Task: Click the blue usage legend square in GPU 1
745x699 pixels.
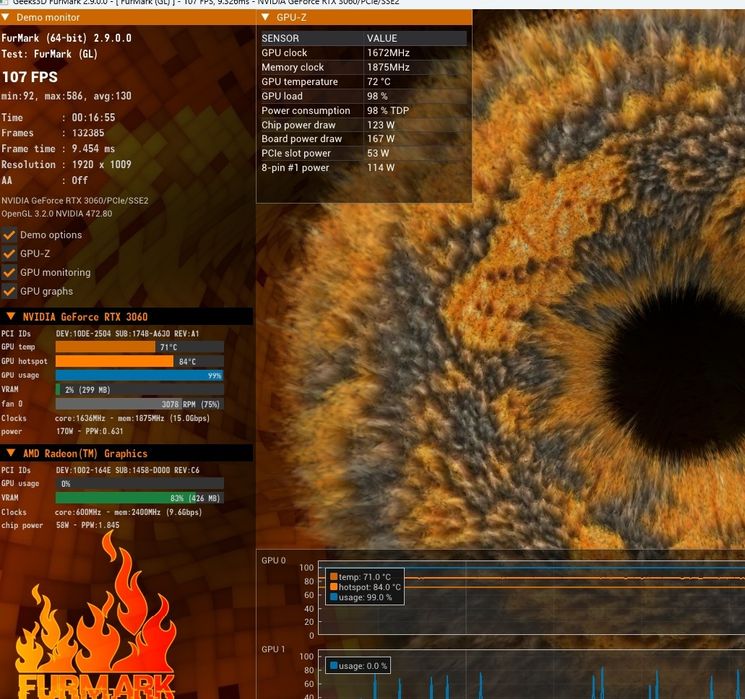Action: pyautogui.click(x=334, y=665)
